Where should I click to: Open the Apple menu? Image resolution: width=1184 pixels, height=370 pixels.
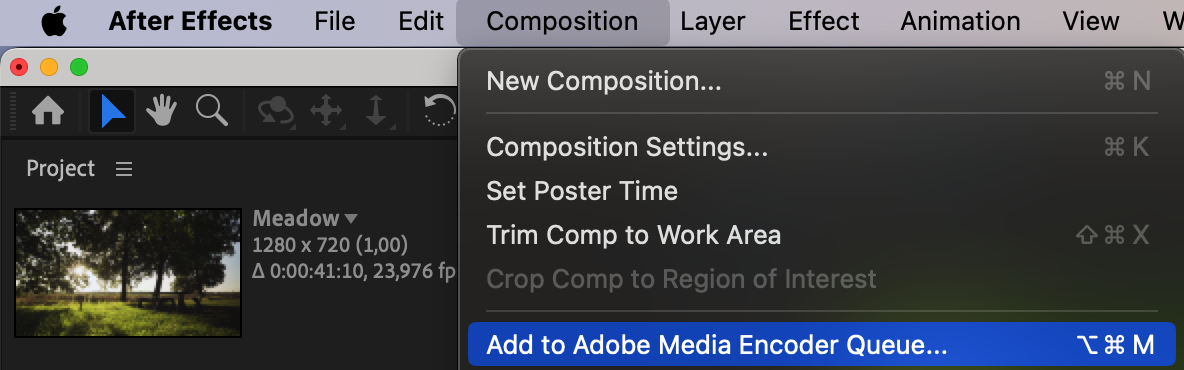[x=54, y=21]
